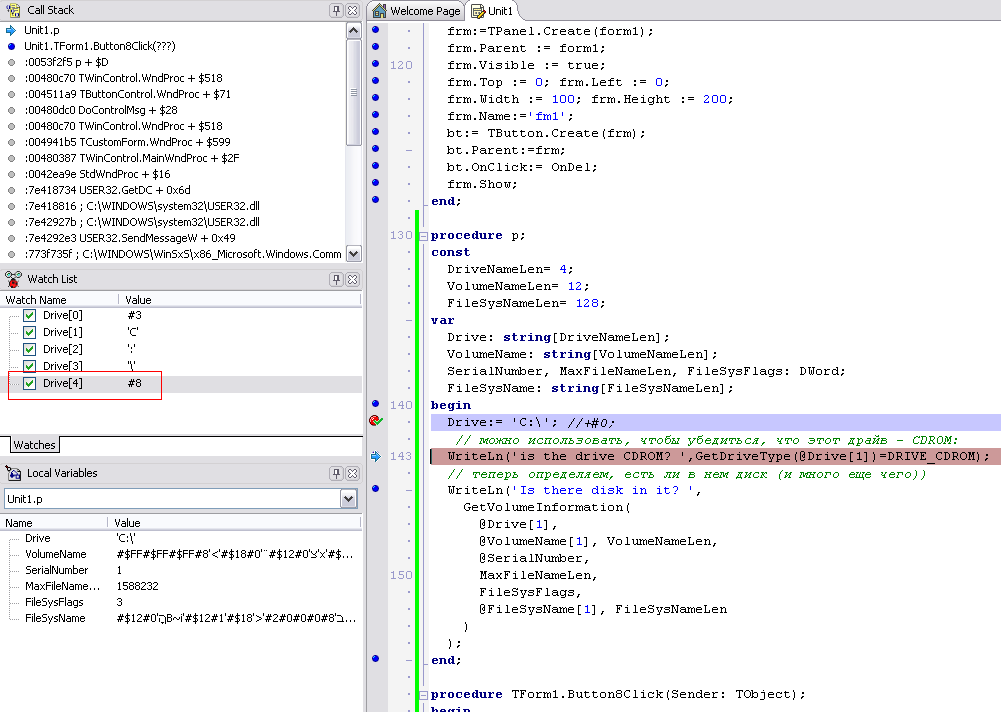Click the execution arrow at line 143
The image size is (1001, 712).
click(x=376, y=456)
